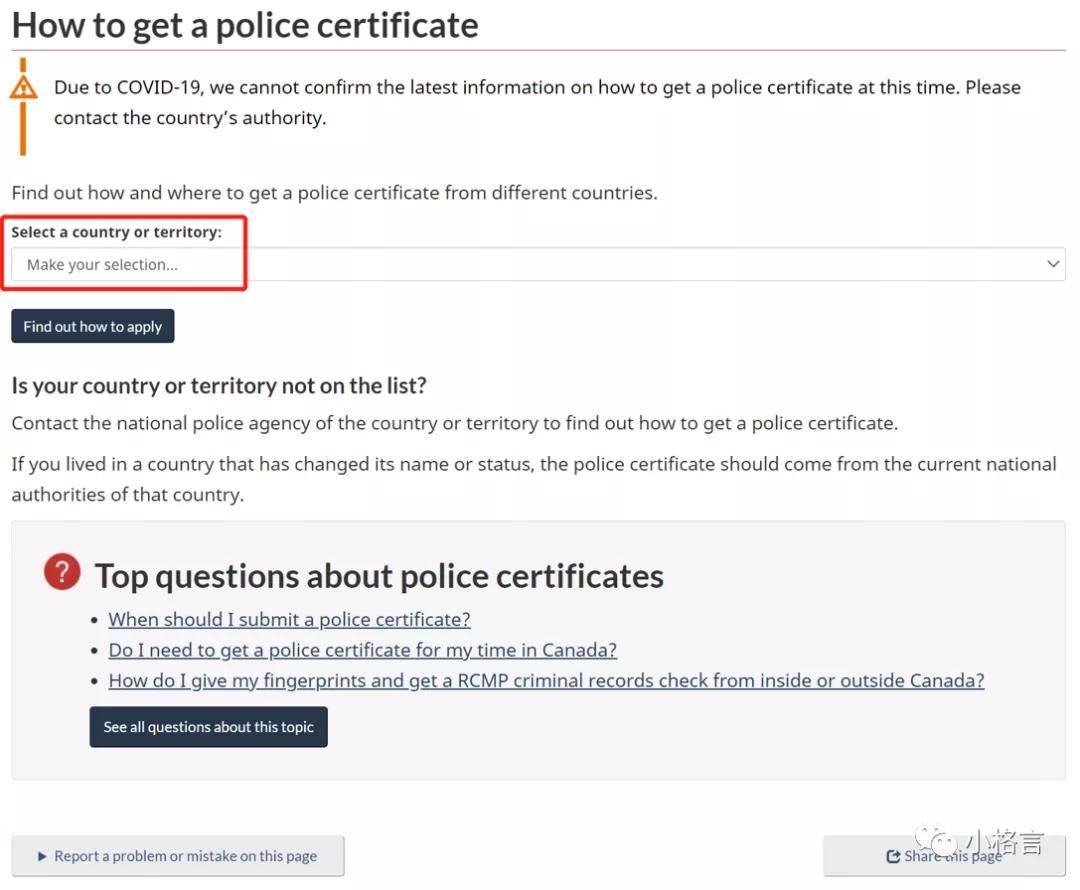
Task: Expand the Report a problem disclosure triangle
Action: (42, 857)
